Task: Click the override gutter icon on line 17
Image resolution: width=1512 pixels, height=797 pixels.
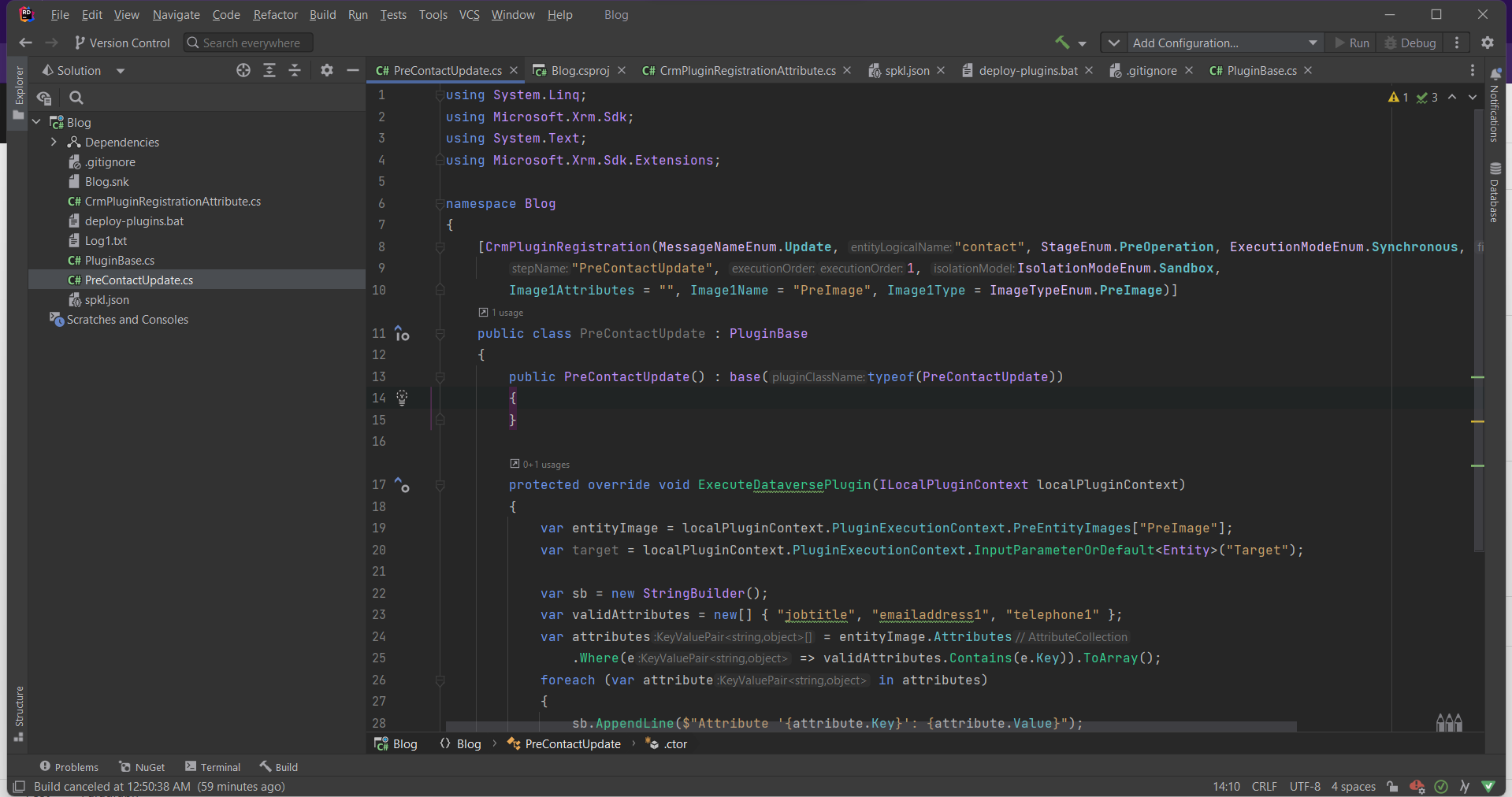Action: point(402,485)
